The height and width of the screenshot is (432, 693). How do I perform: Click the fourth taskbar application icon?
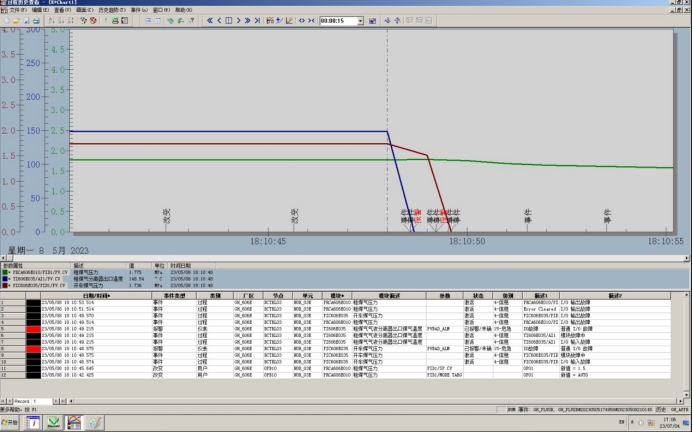click(x=95, y=423)
